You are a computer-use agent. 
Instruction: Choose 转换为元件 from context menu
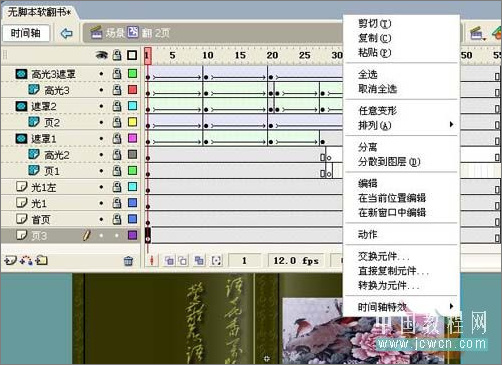(402, 285)
